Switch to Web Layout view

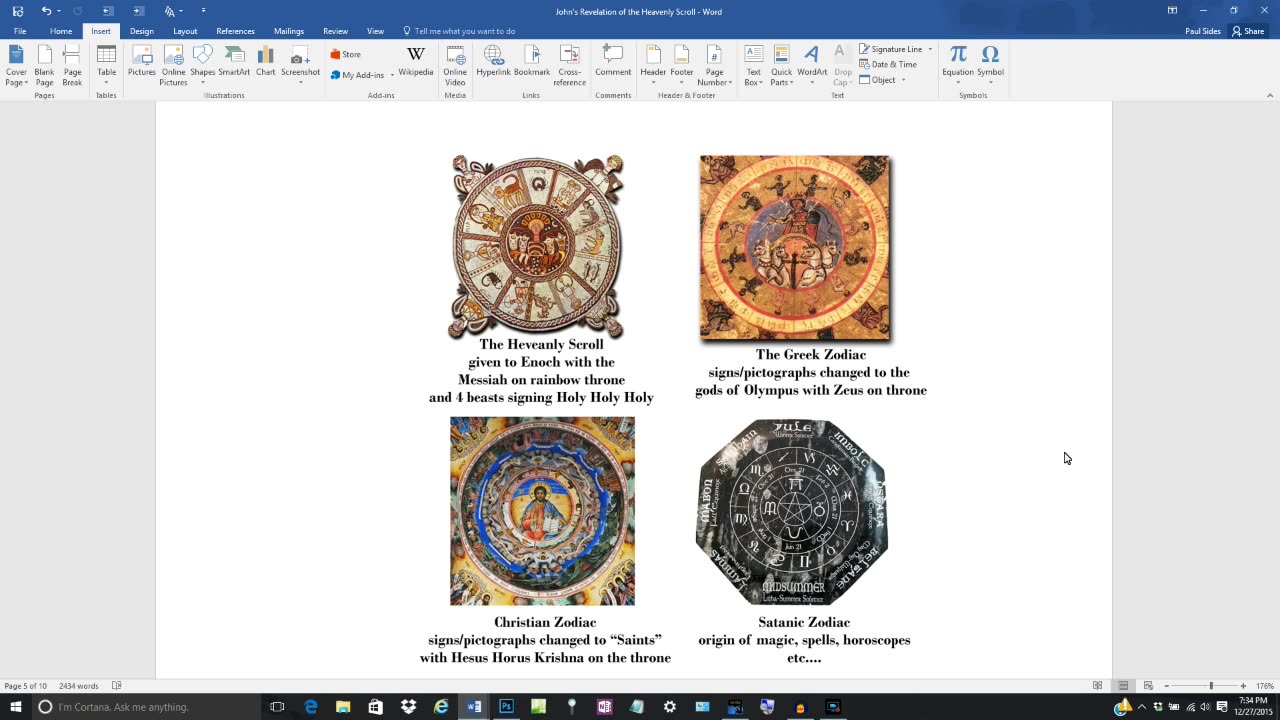(1148, 686)
